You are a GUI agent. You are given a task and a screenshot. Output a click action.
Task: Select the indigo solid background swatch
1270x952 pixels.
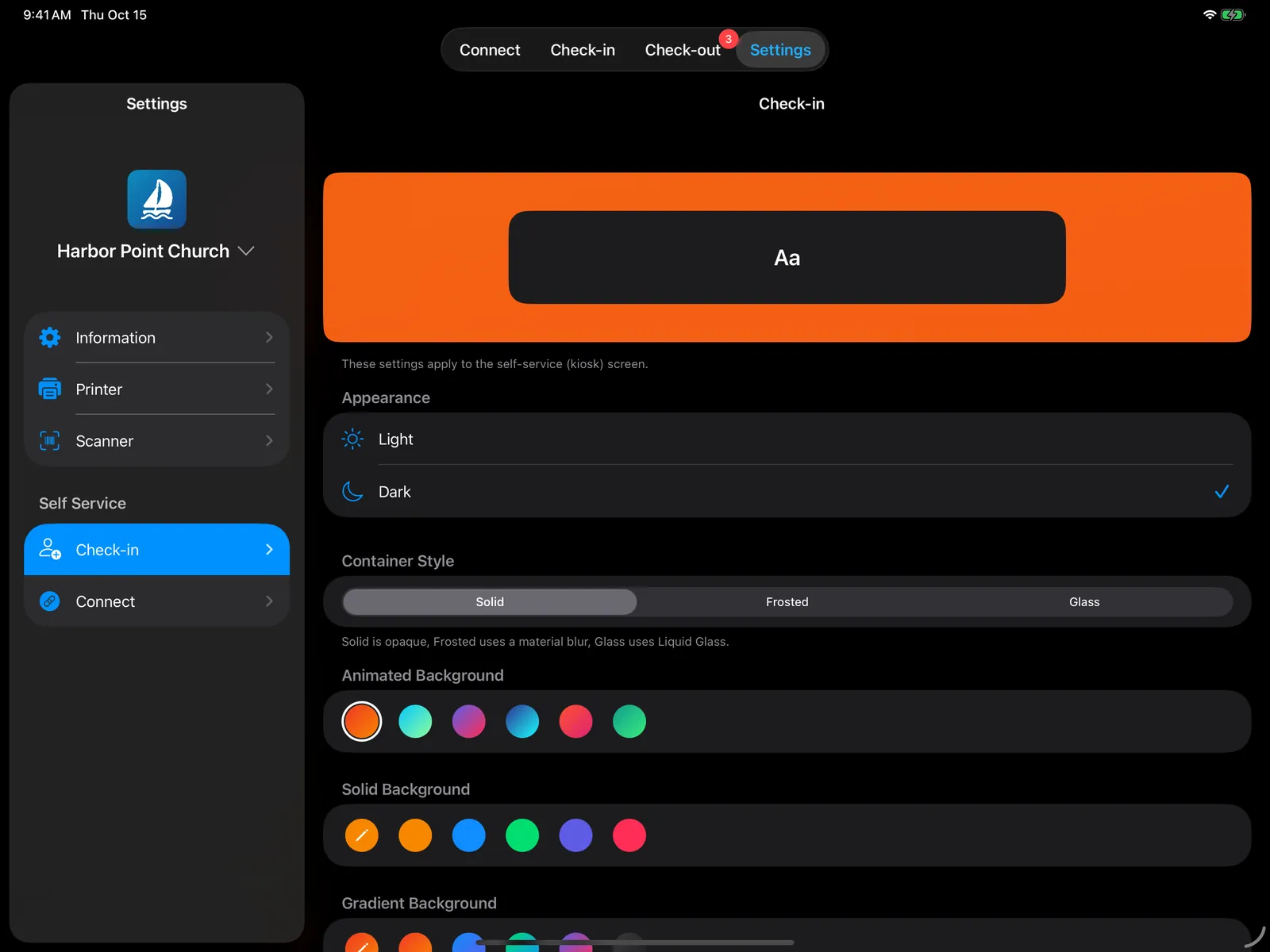[x=575, y=835]
